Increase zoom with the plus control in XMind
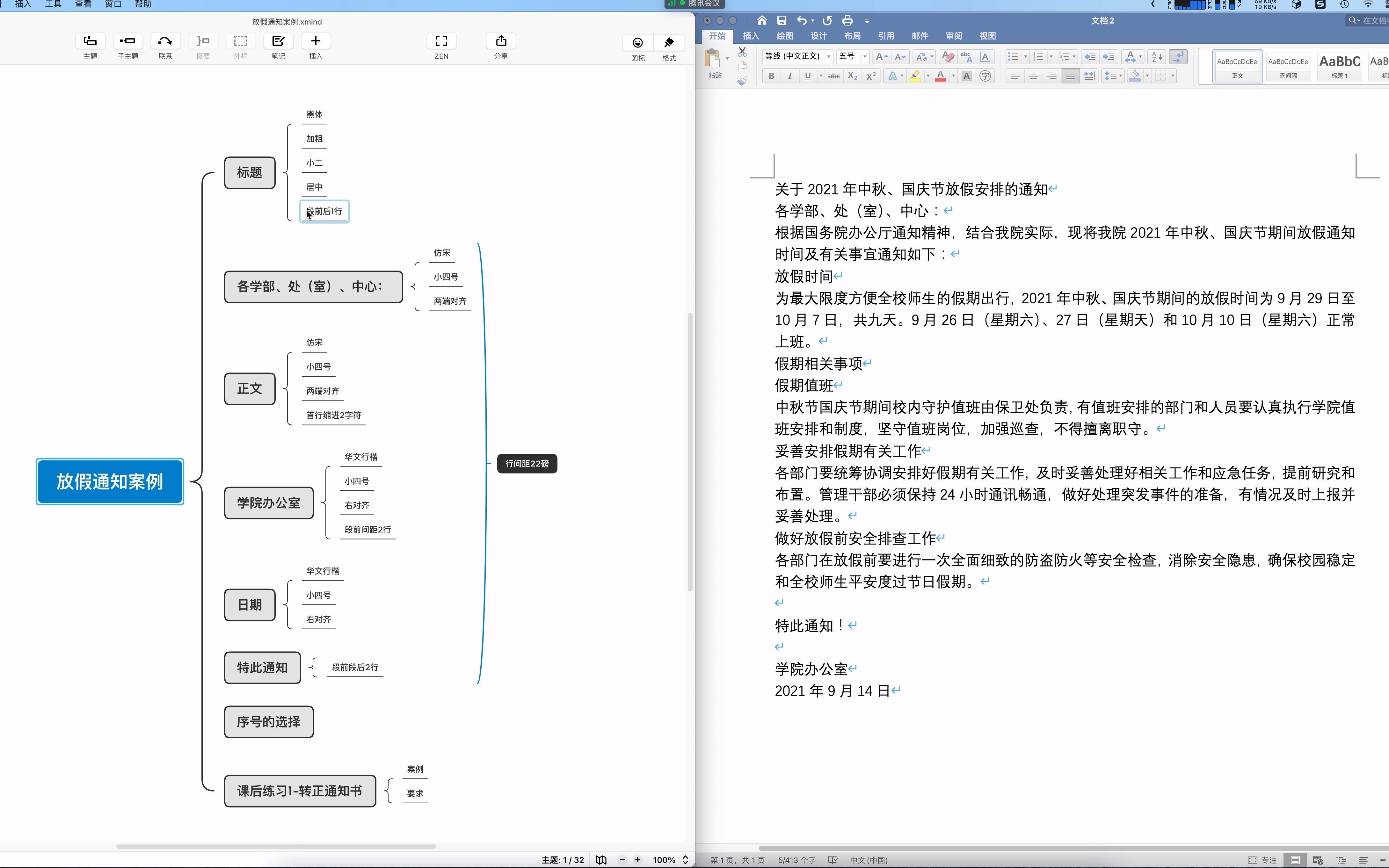Screen dimensions: 1389x868 click(x=637, y=859)
